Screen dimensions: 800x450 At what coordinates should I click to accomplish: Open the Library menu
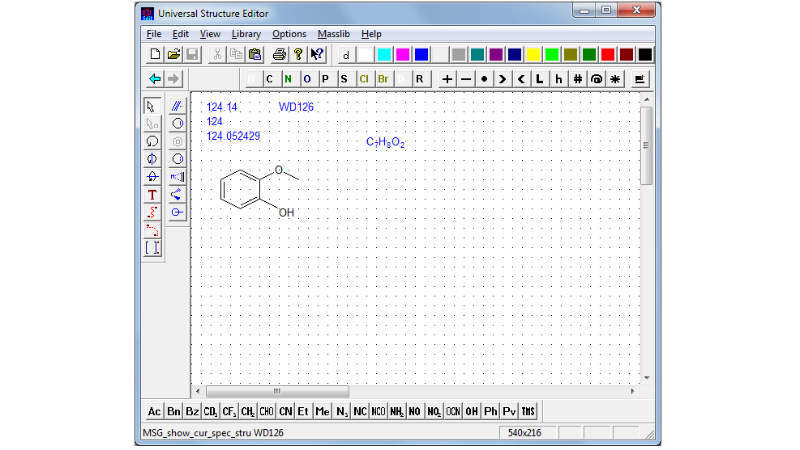(246, 33)
